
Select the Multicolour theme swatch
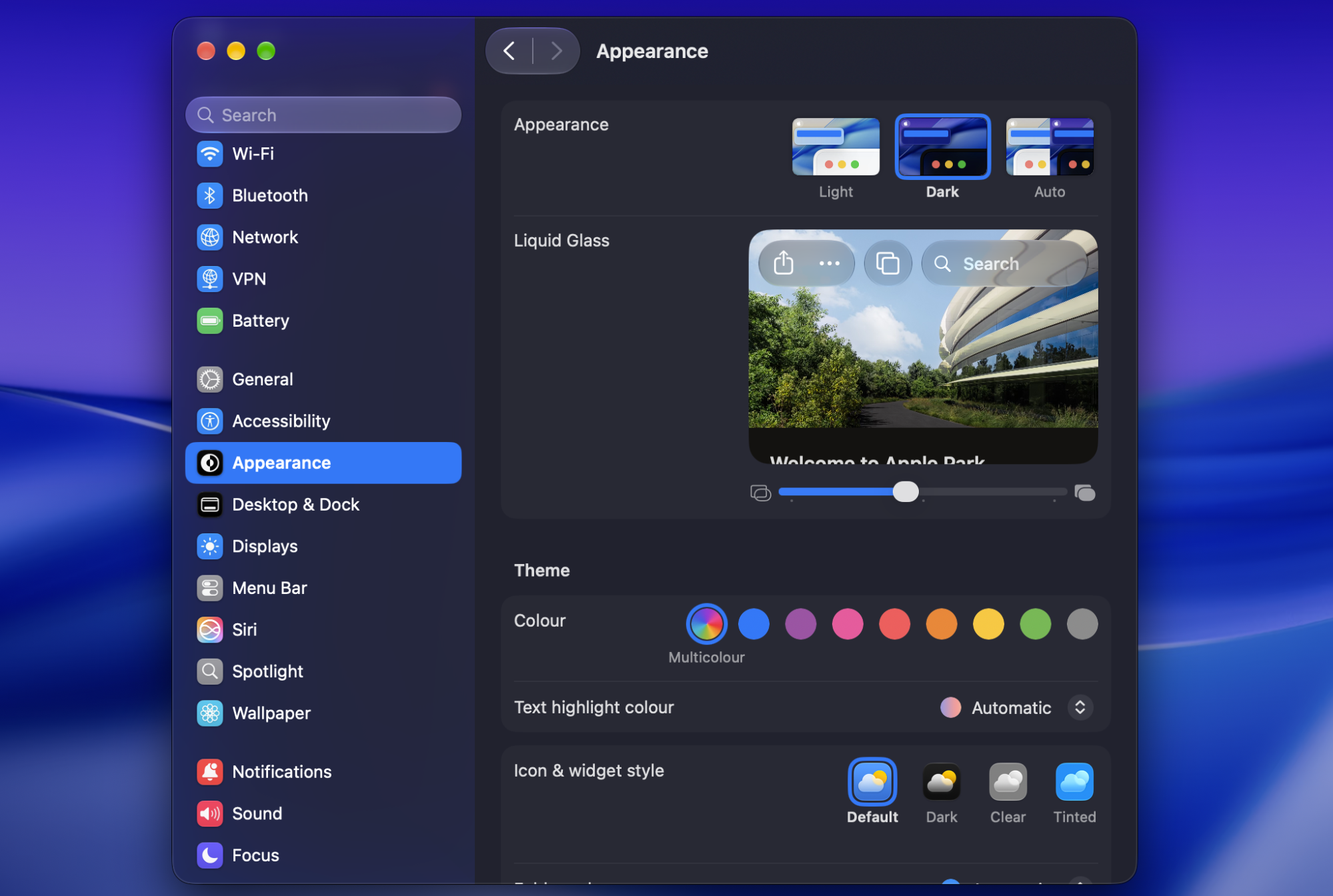[x=706, y=625]
